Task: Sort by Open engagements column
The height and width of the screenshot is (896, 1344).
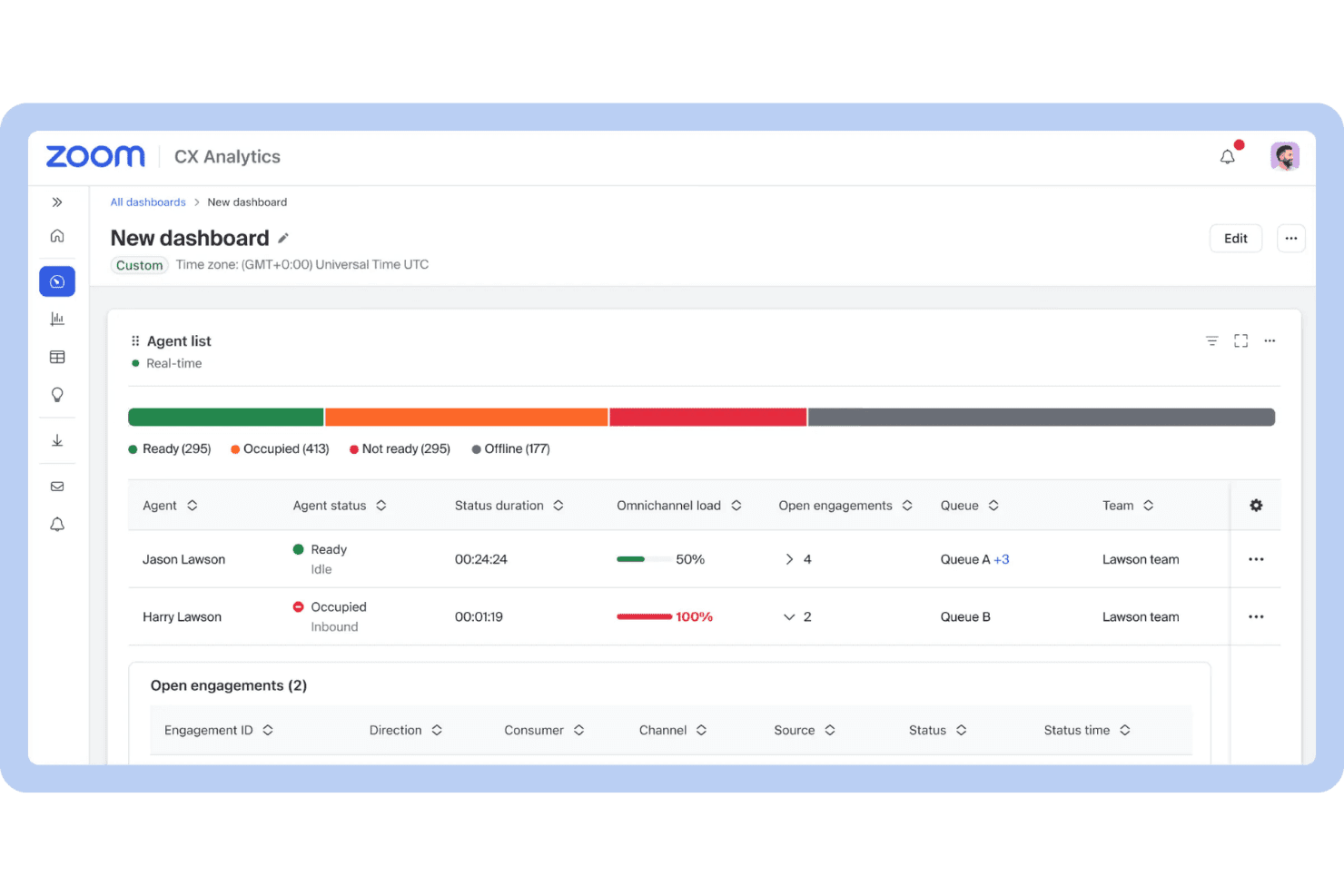Action: click(907, 506)
